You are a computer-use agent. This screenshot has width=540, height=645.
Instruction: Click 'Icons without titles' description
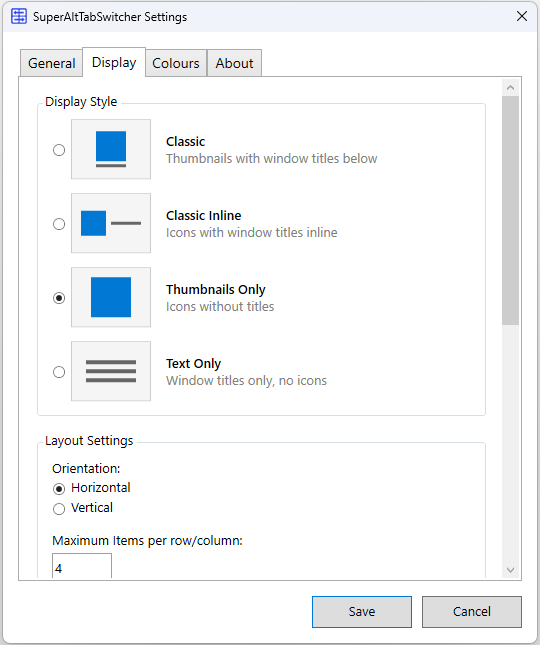point(220,306)
